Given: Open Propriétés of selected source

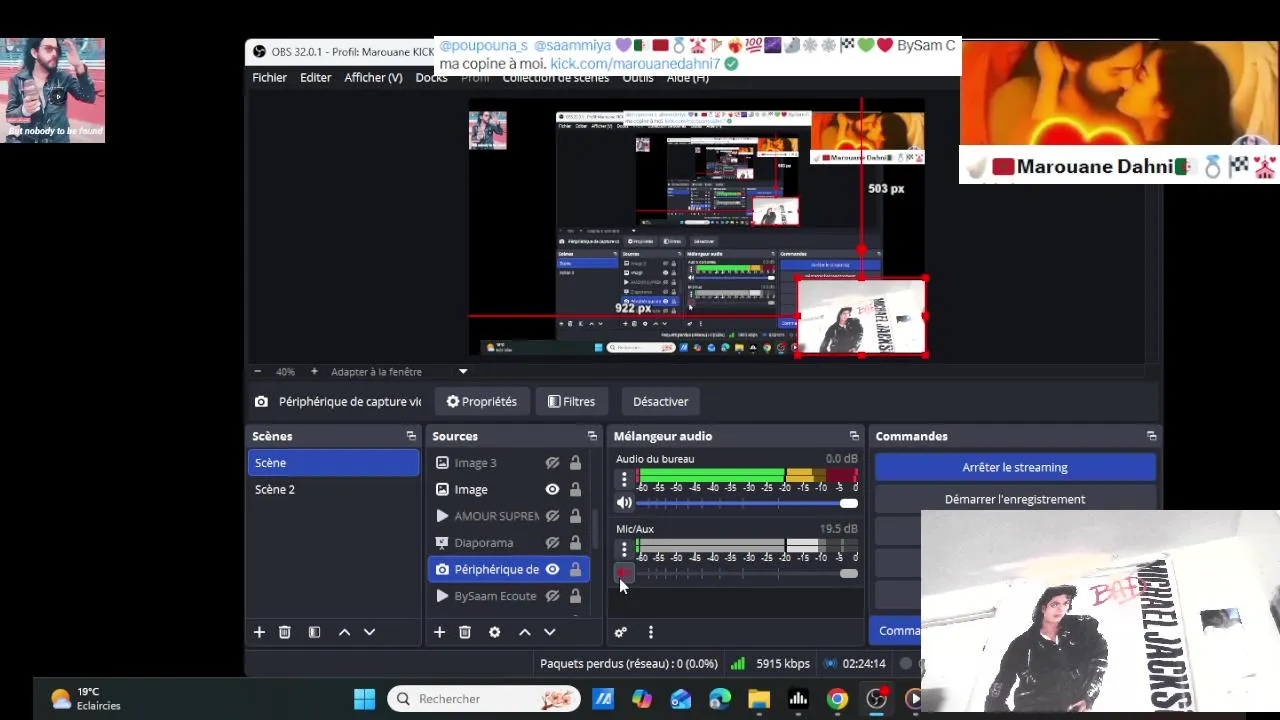Looking at the screenshot, I should point(482,401).
